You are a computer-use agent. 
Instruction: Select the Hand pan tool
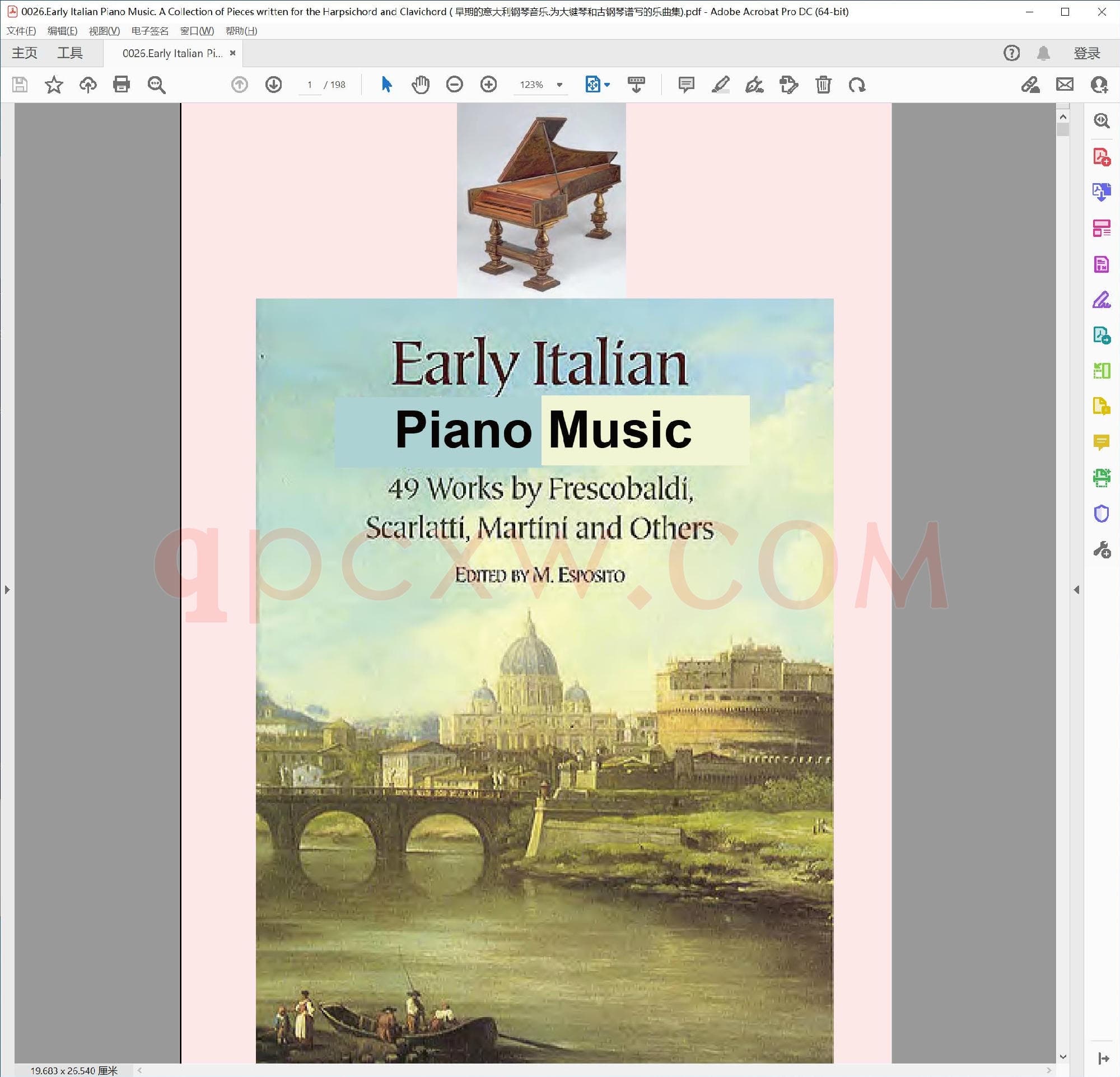(x=420, y=85)
